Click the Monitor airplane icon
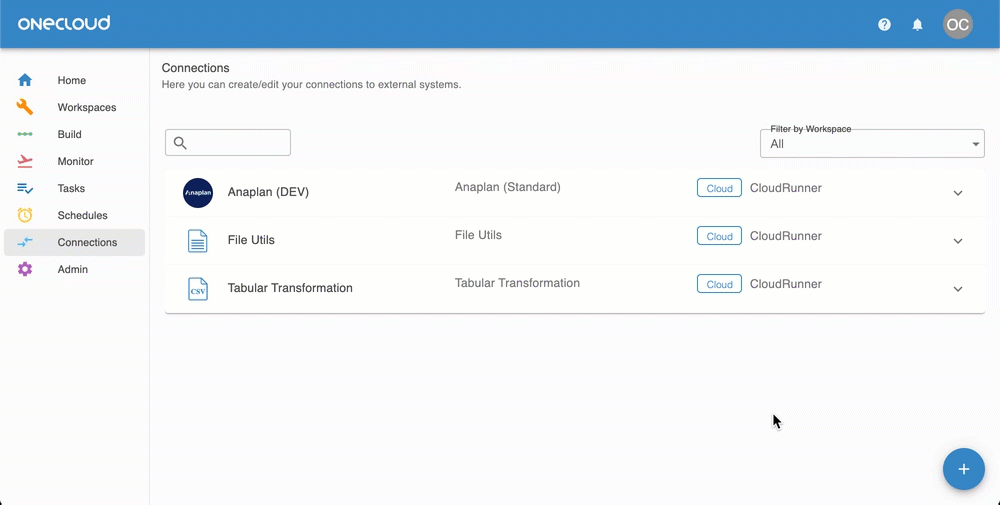1000x505 pixels. coord(25,161)
